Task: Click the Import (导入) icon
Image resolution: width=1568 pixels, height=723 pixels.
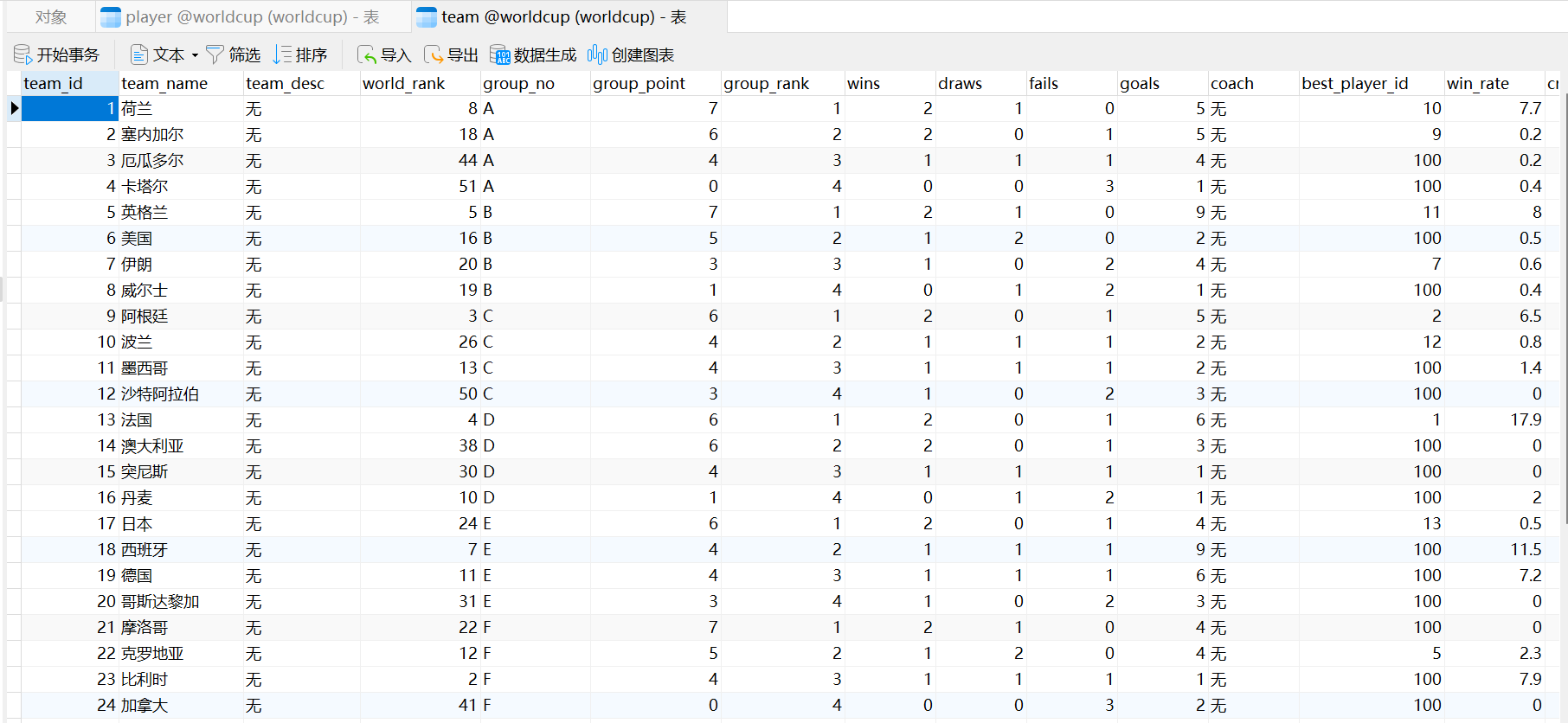Action: [x=367, y=54]
